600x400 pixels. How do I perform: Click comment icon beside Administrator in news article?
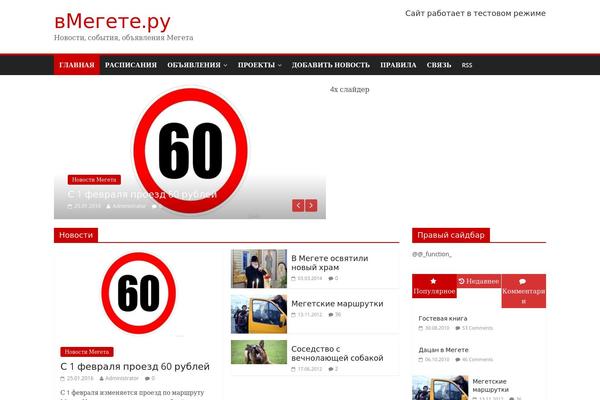pos(147,378)
